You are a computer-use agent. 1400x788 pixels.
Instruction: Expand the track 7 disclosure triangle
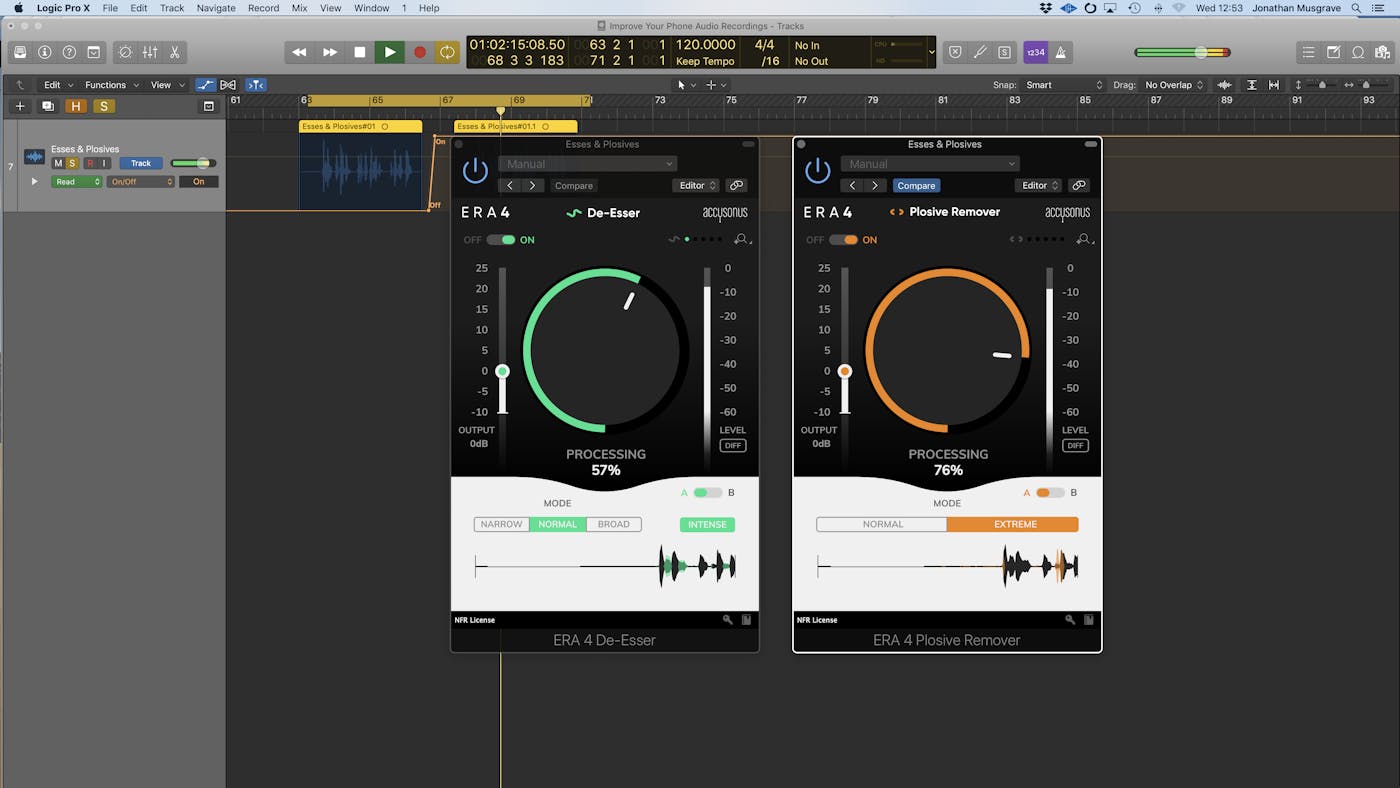tap(34, 181)
